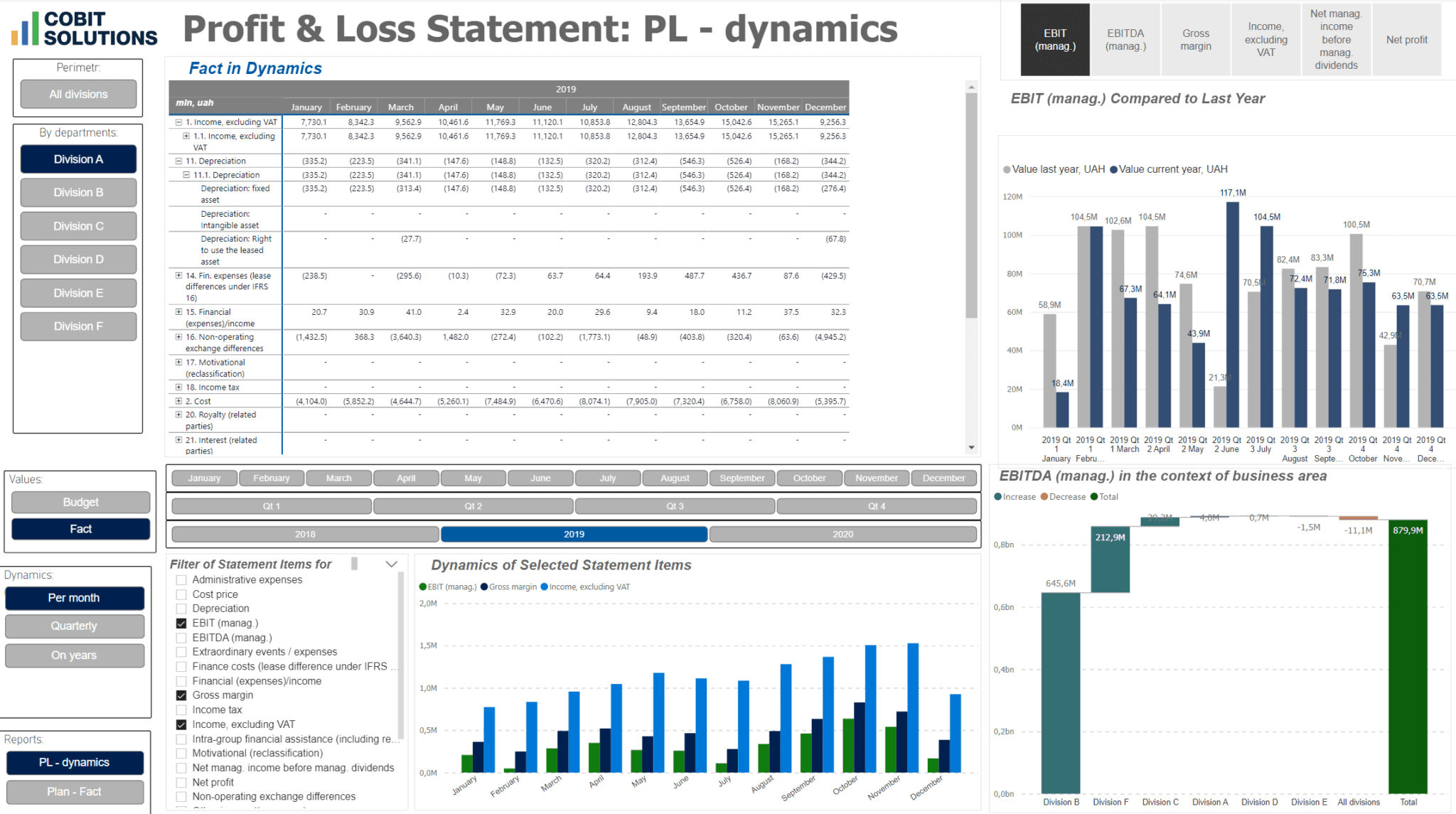Image resolution: width=1456 pixels, height=814 pixels.
Task: Expand the 18. Income tax row
Action: point(178,387)
